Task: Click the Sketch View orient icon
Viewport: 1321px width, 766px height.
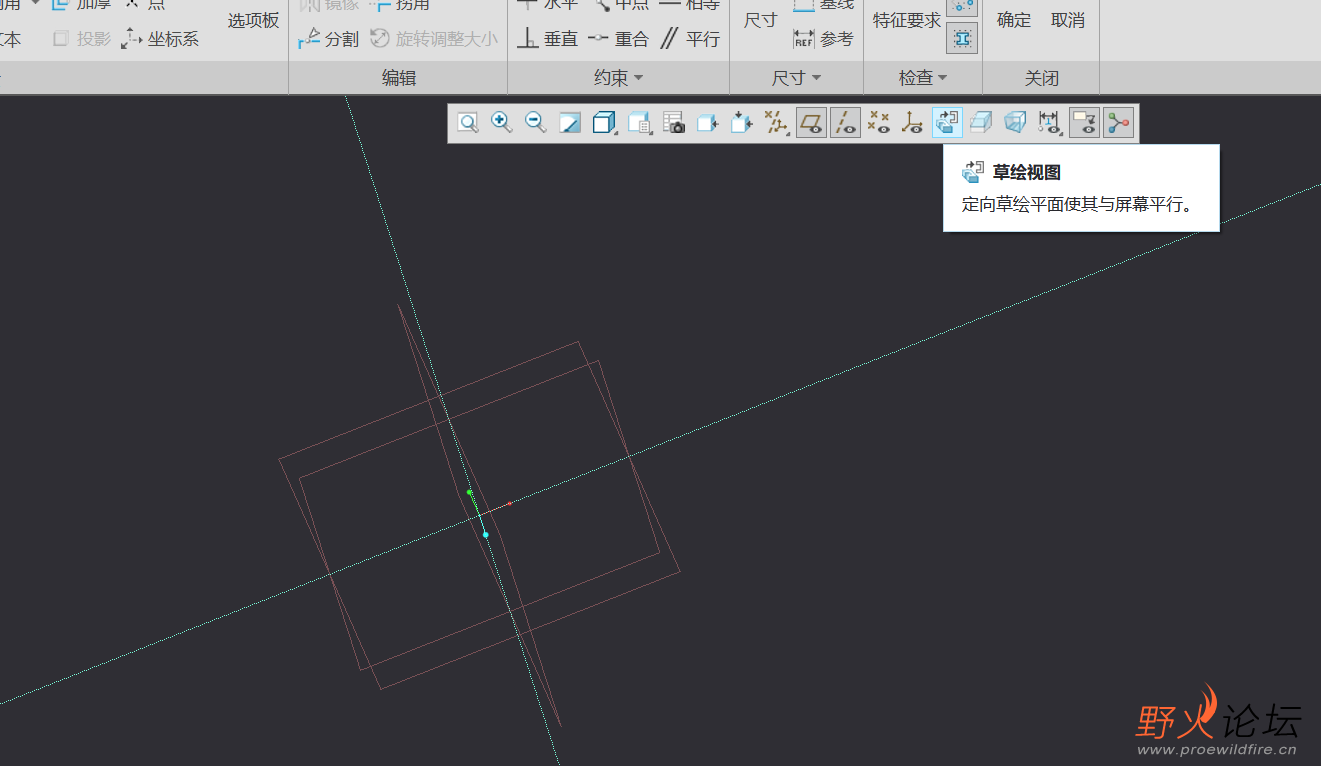Action: coord(947,123)
